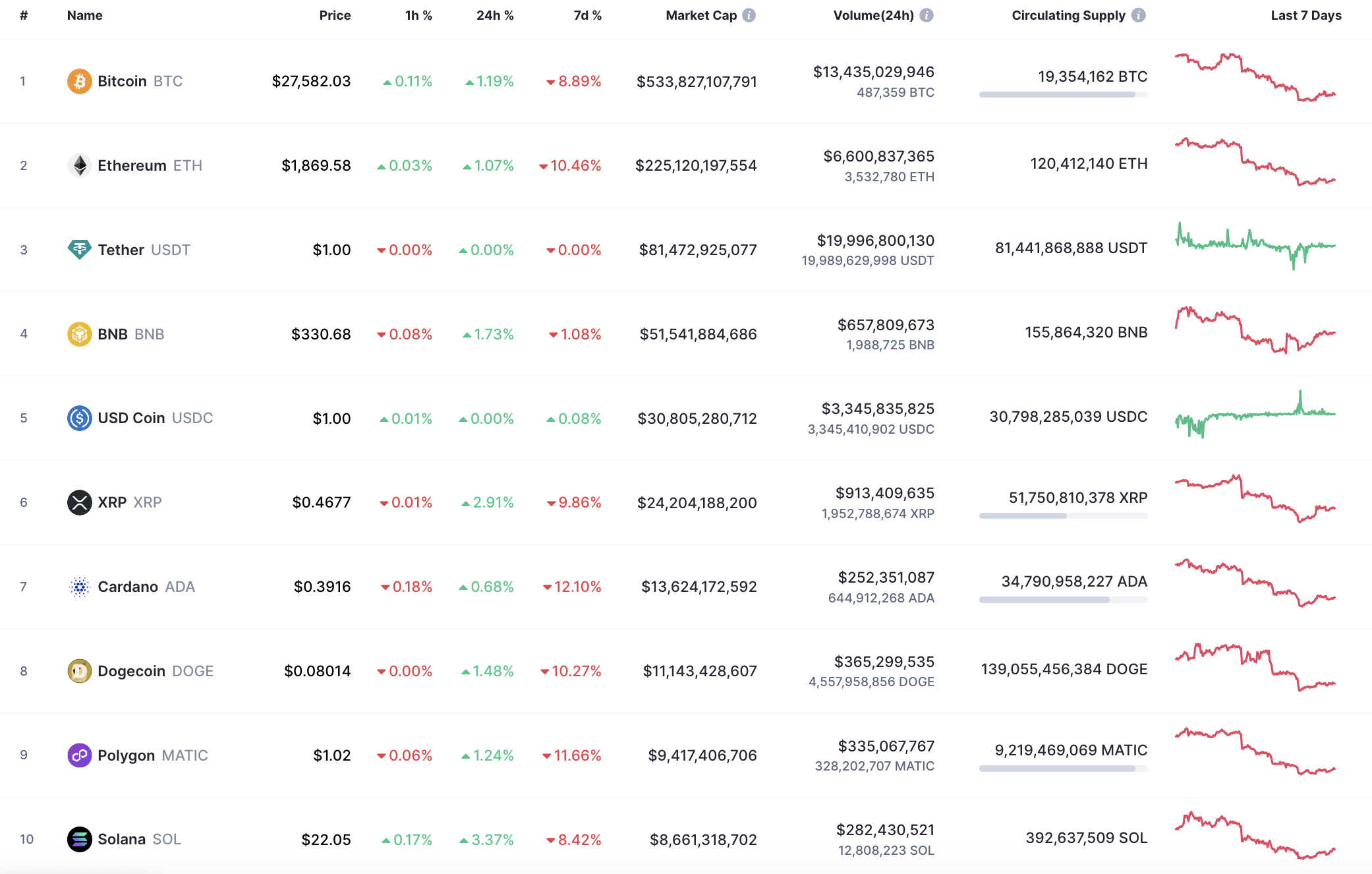
Task: Open the Market Cap info tooltip icon
Action: (749, 15)
